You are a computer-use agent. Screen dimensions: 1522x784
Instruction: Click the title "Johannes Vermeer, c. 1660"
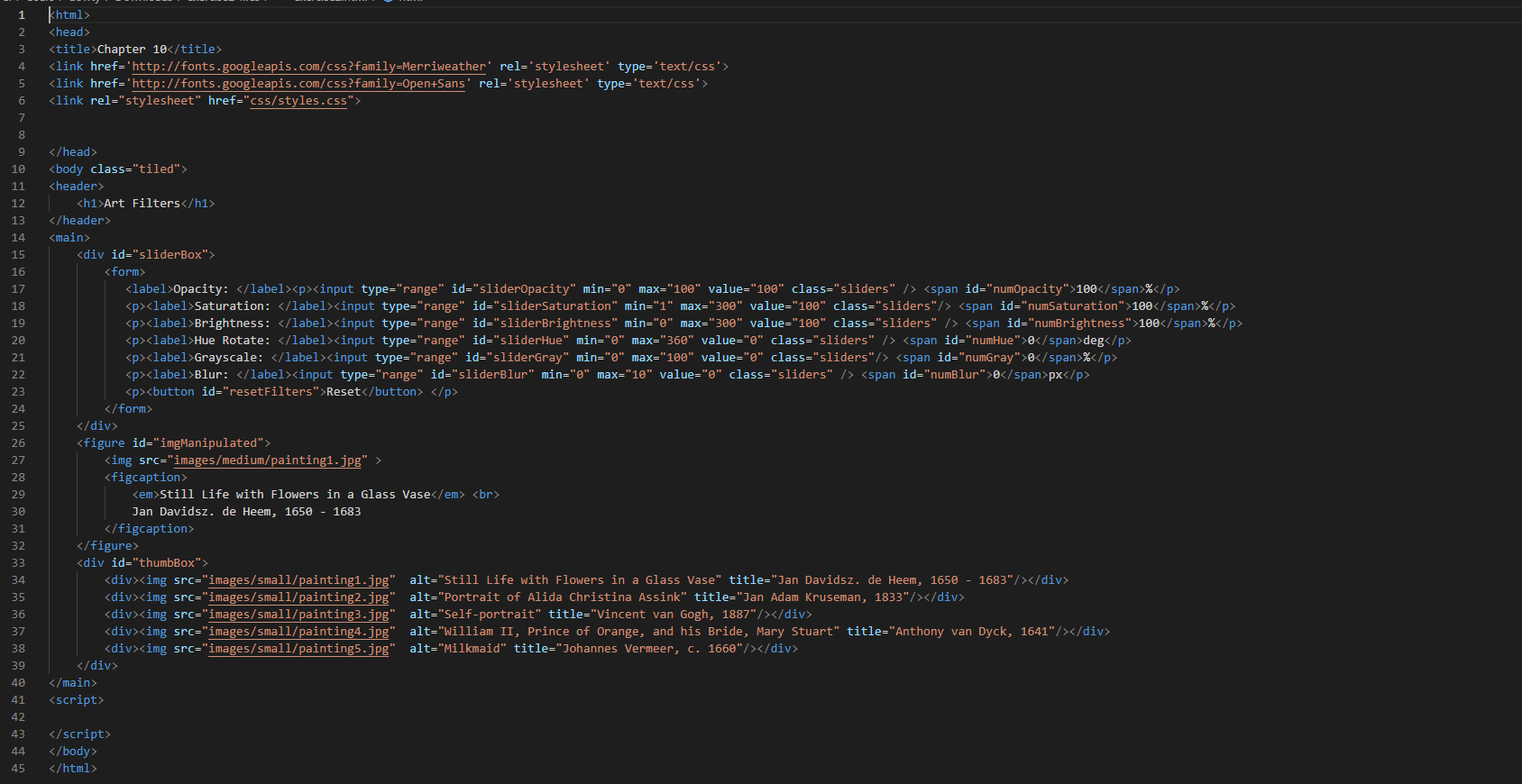649,649
